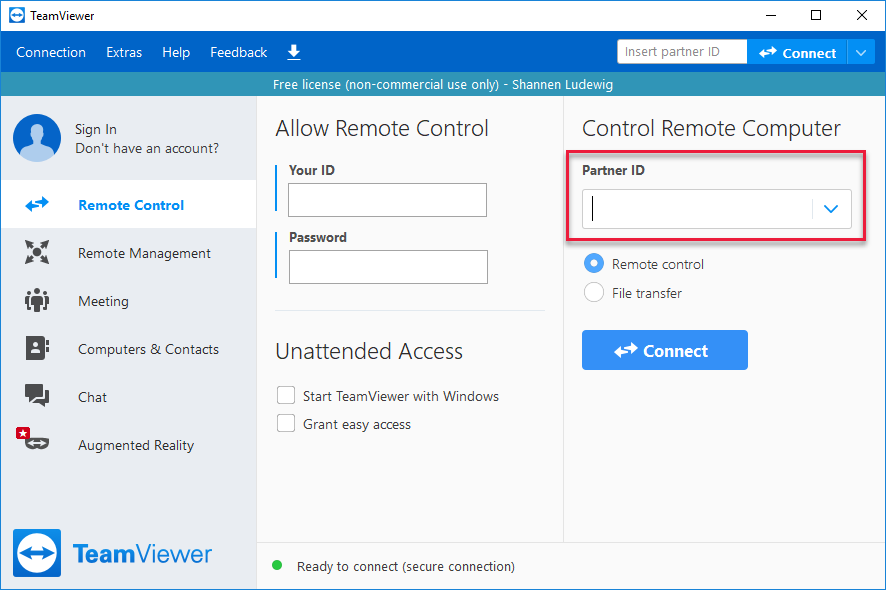The width and height of the screenshot is (886, 590).
Task: Tick the Grant easy access checkbox
Action: (286, 423)
